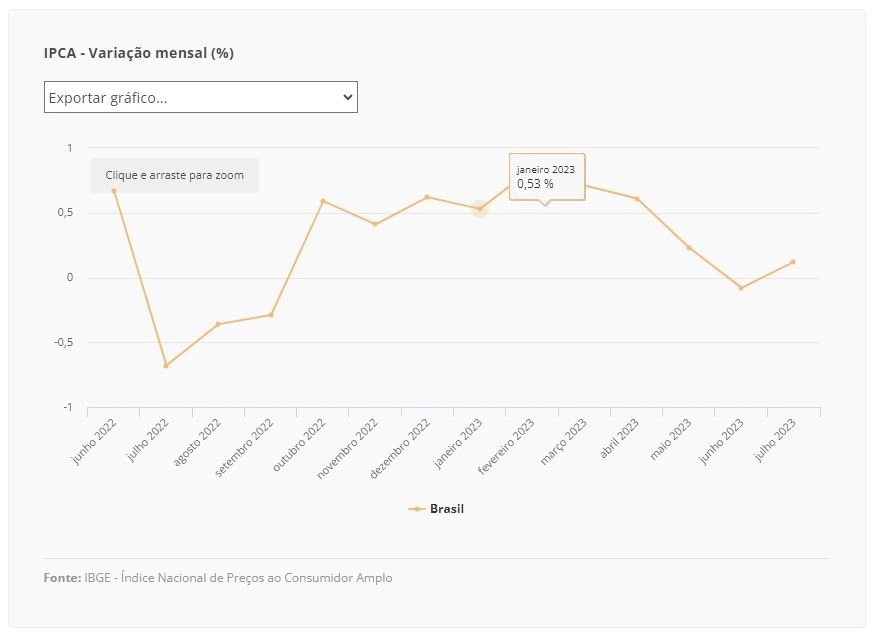The width and height of the screenshot is (874, 634).
Task: Click the agosto 2022 data point
Action: pyautogui.click(x=218, y=324)
